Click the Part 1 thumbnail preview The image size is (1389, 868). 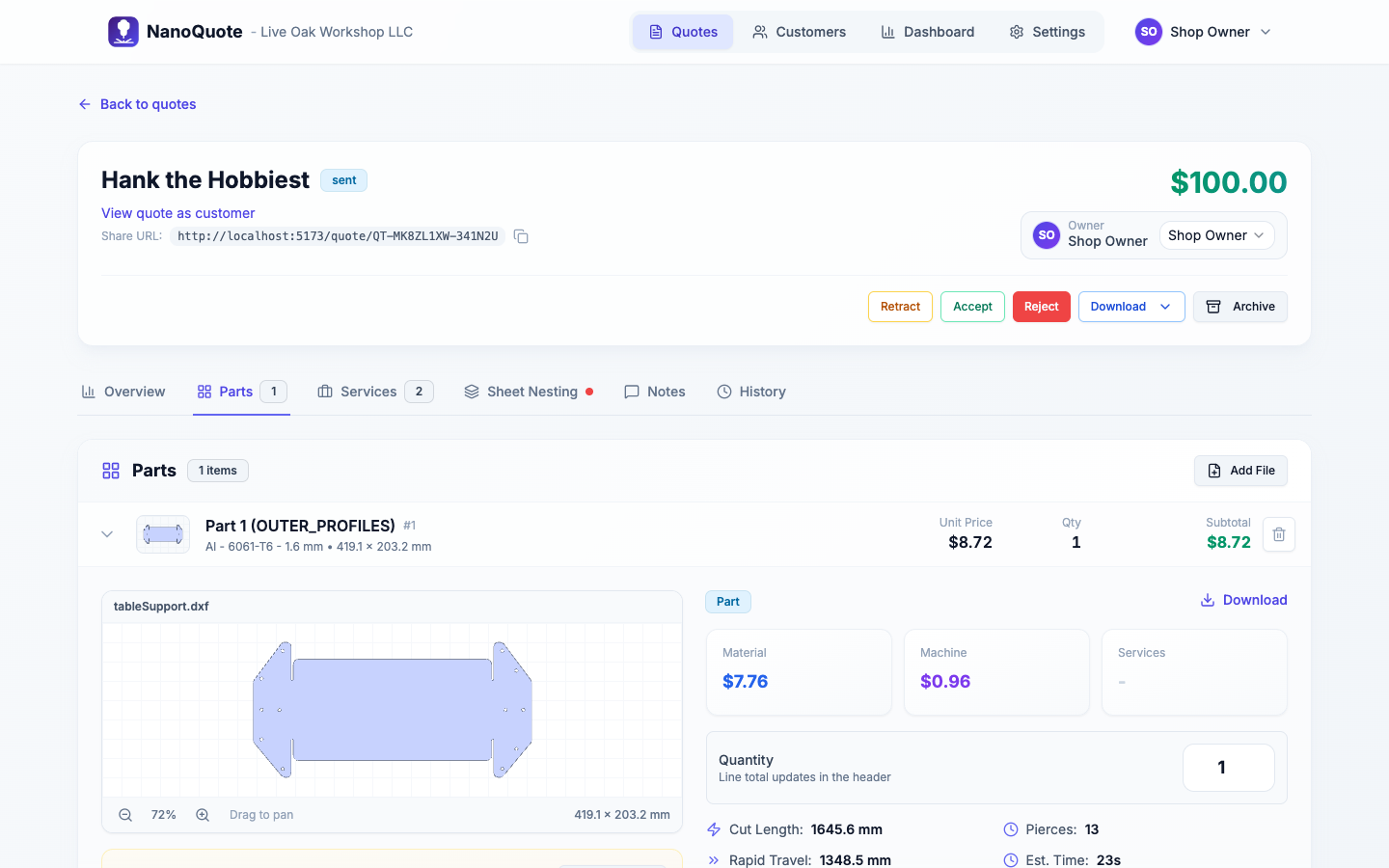(163, 534)
